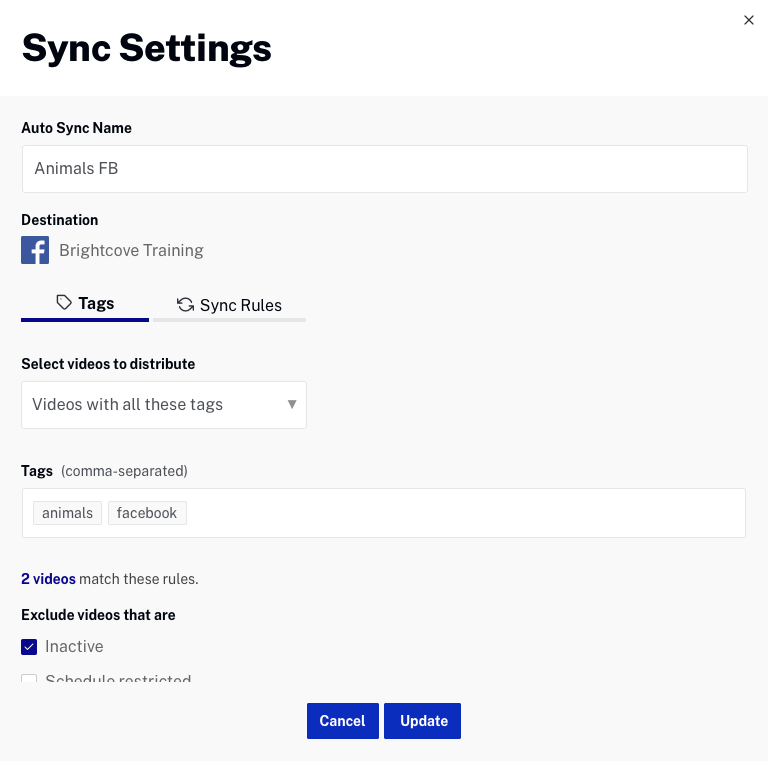The image size is (768, 761).
Task: Open the Sync Rules tab
Action: (x=229, y=305)
